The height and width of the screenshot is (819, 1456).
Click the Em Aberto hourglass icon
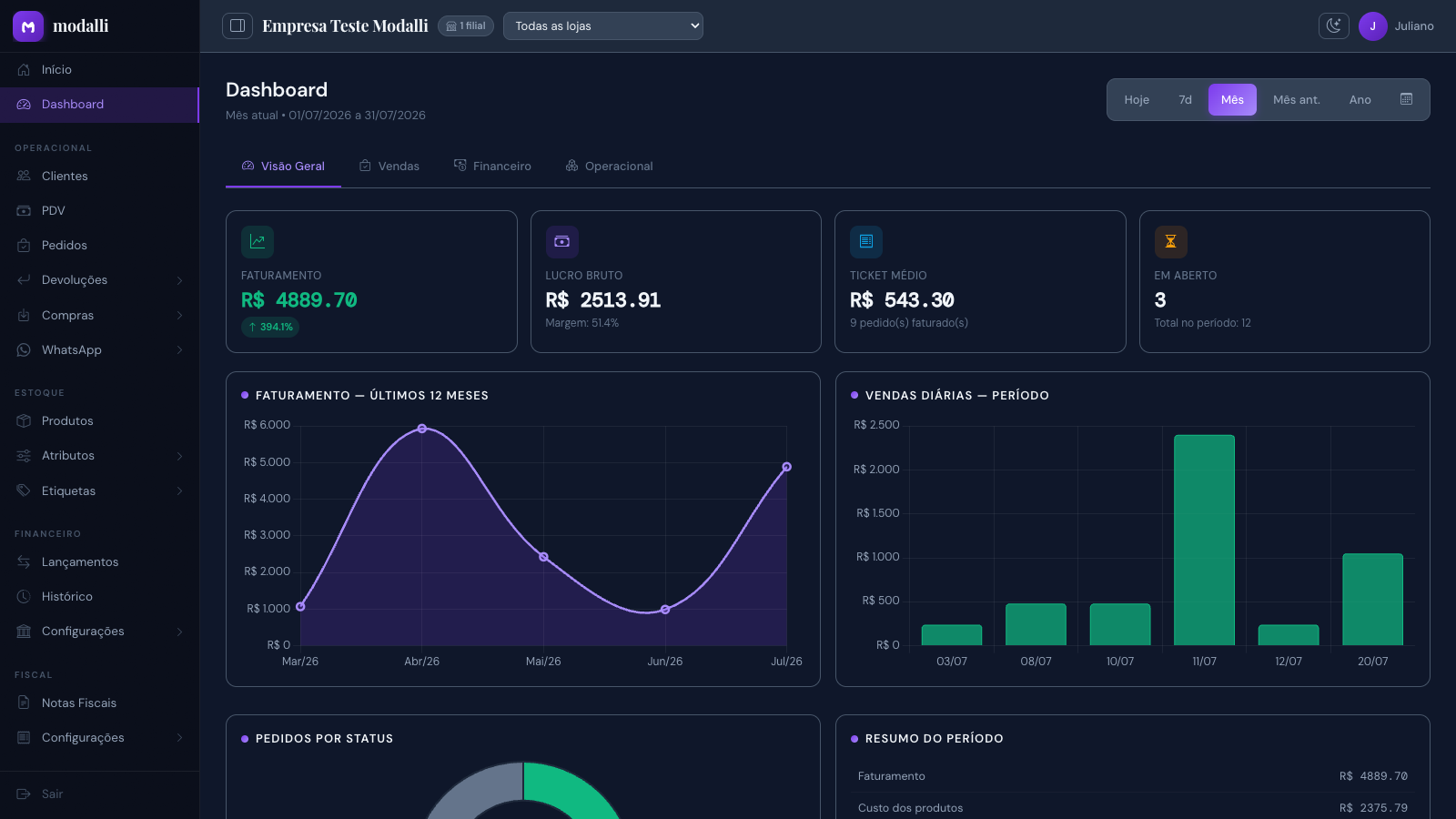point(1170,241)
